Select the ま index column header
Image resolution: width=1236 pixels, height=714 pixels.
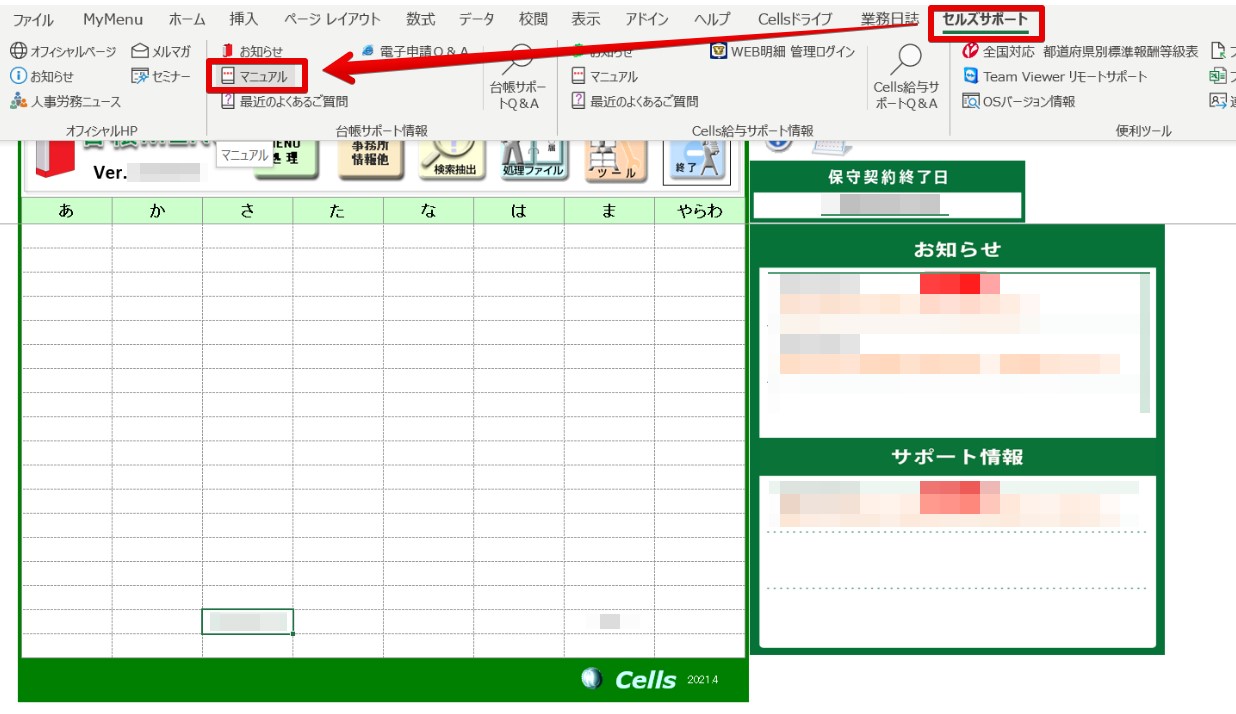[x=609, y=210]
